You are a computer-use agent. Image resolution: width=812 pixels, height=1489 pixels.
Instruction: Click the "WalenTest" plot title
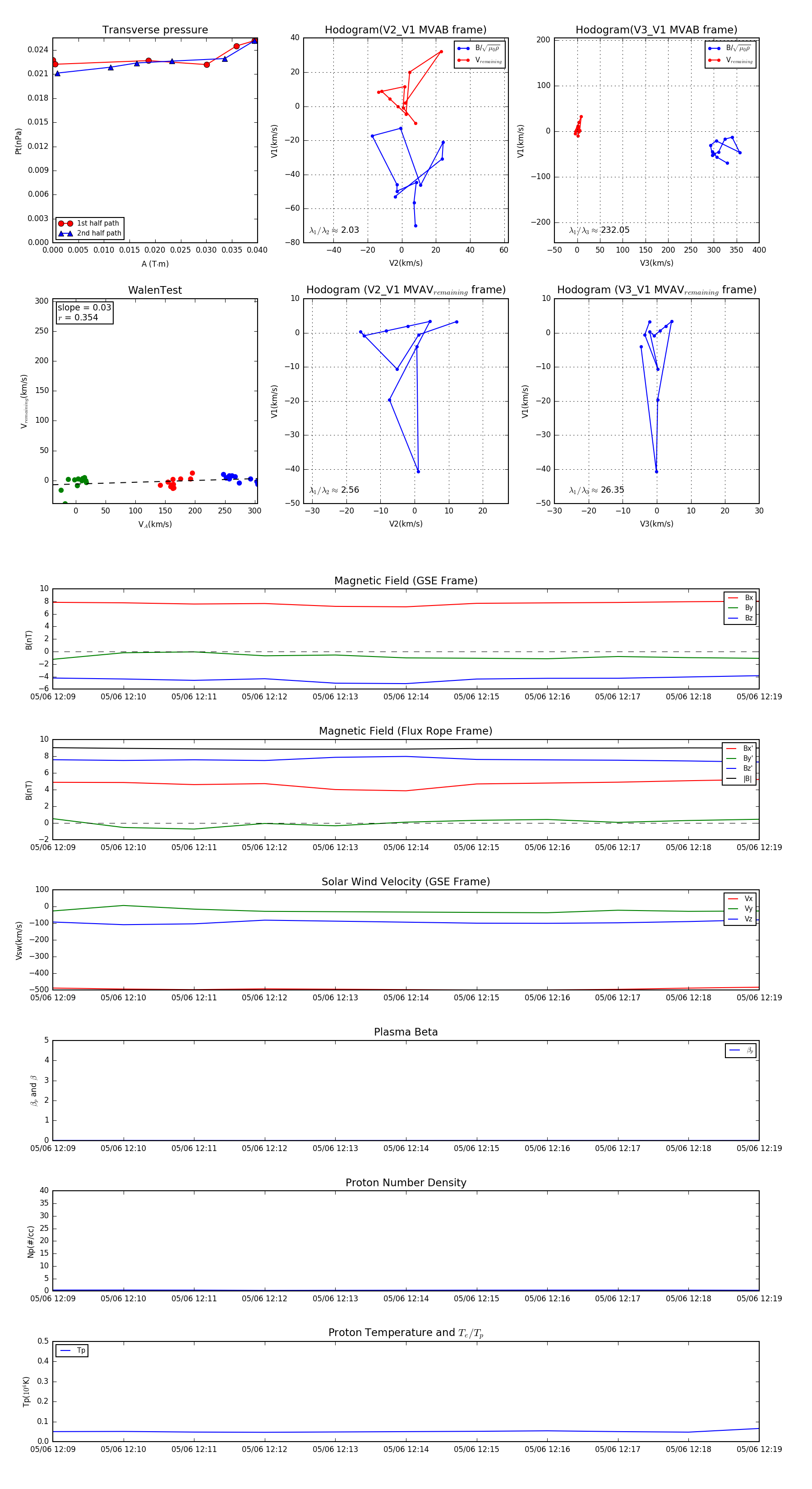[x=155, y=290]
